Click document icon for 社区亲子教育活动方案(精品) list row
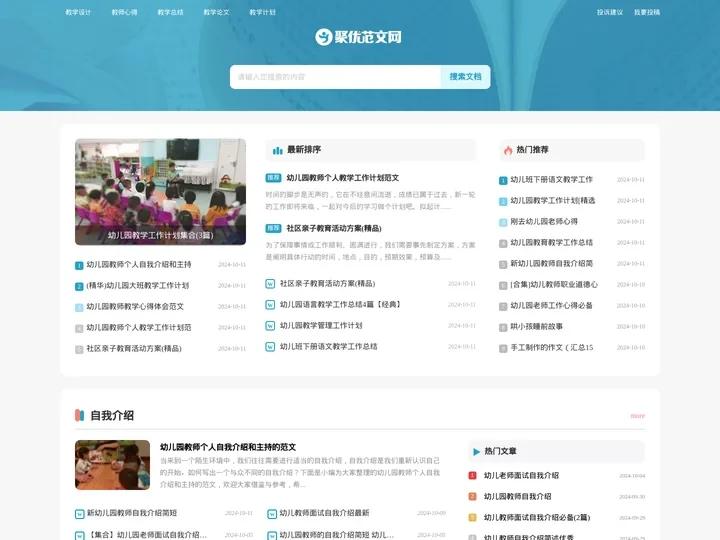The height and width of the screenshot is (540, 720). (x=270, y=284)
